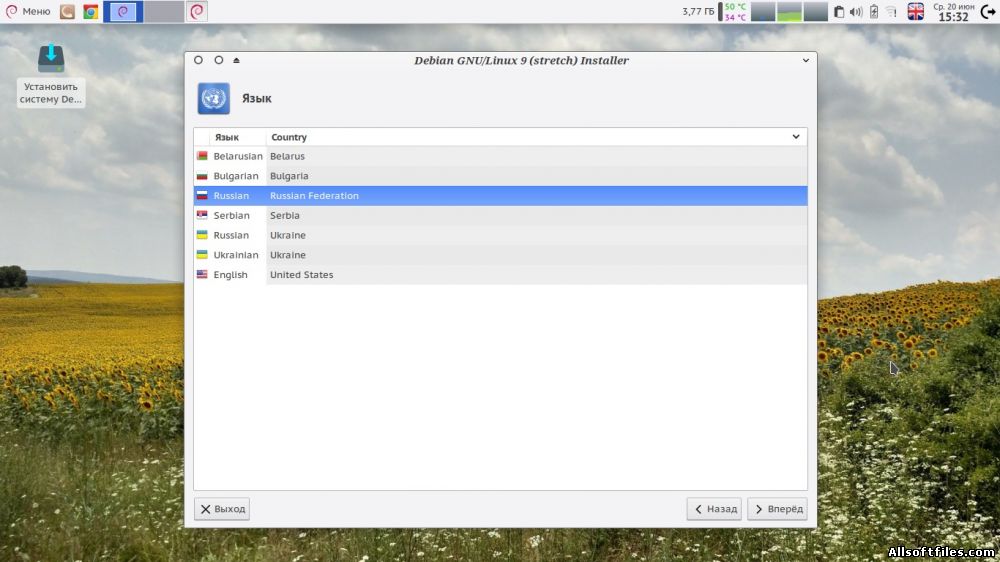Image resolution: width=1000 pixels, height=562 pixels.
Task: Switch keyboard layout via the UK flag
Action: (x=916, y=11)
